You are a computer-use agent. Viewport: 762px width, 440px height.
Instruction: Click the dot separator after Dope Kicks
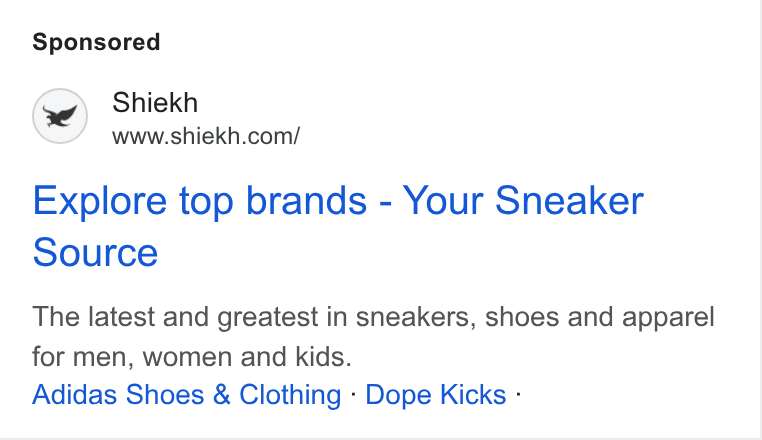[519, 394]
